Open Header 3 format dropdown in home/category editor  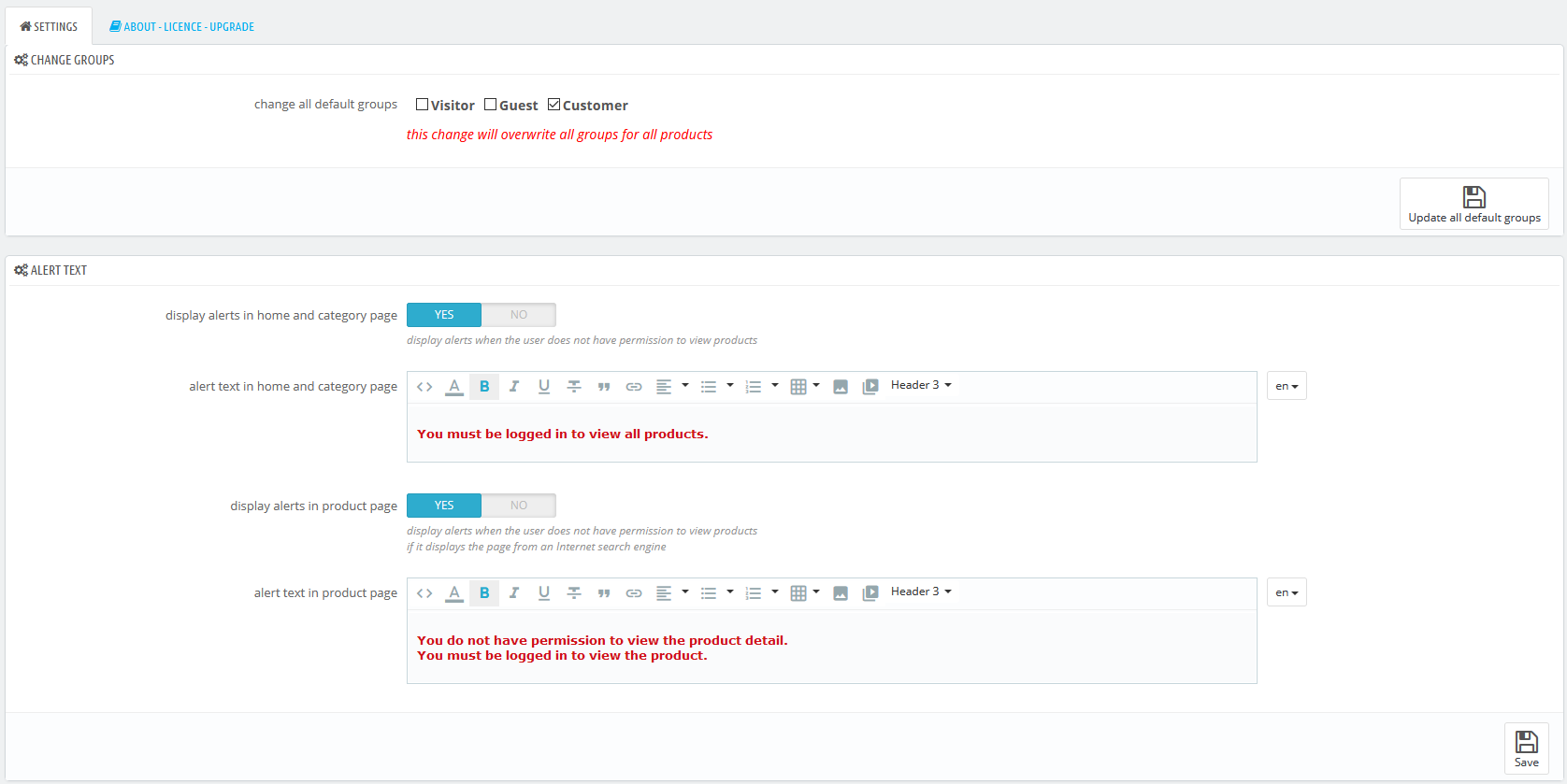pyautogui.click(x=921, y=385)
